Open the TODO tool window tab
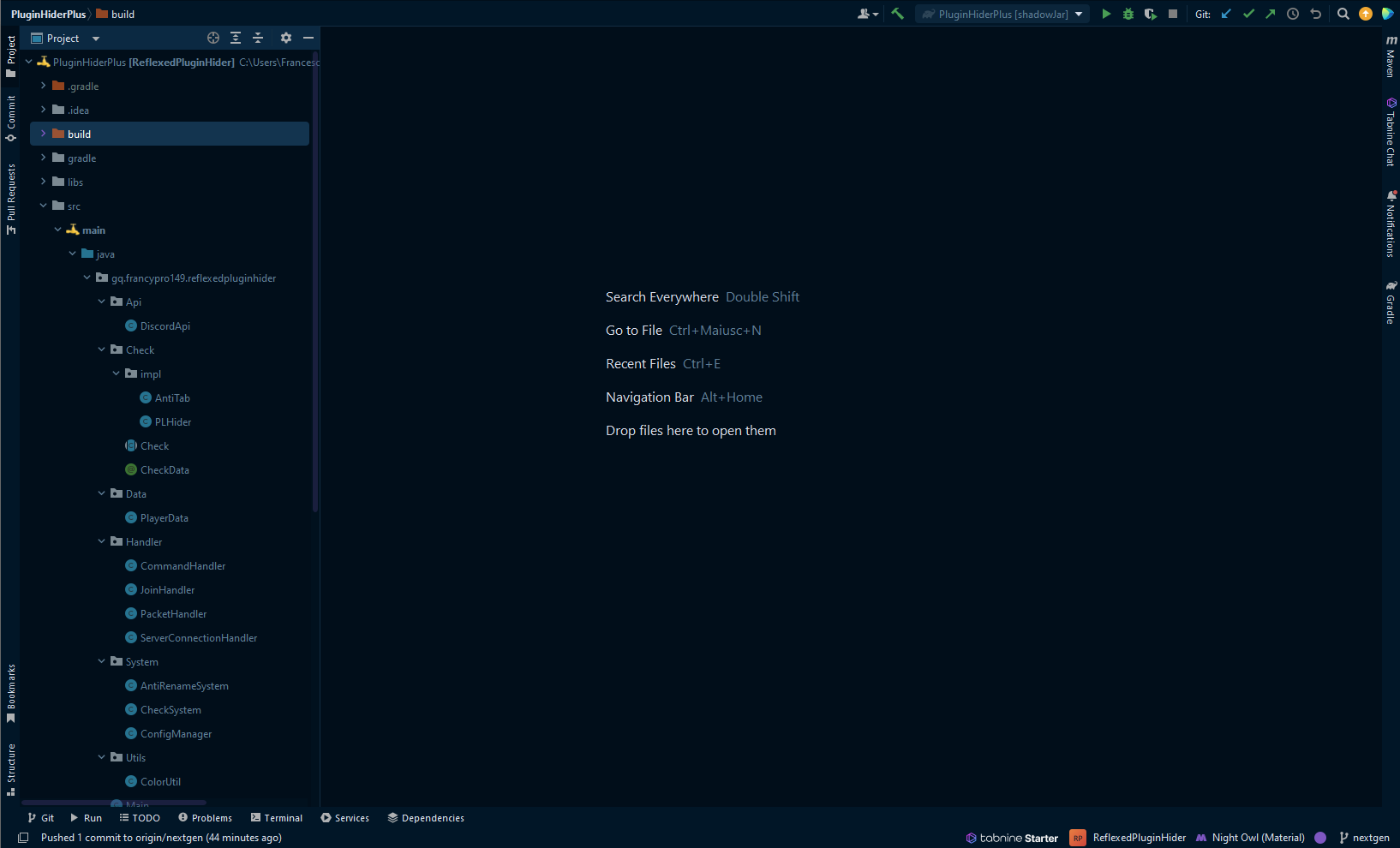This screenshot has height=848, width=1400. [140, 818]
